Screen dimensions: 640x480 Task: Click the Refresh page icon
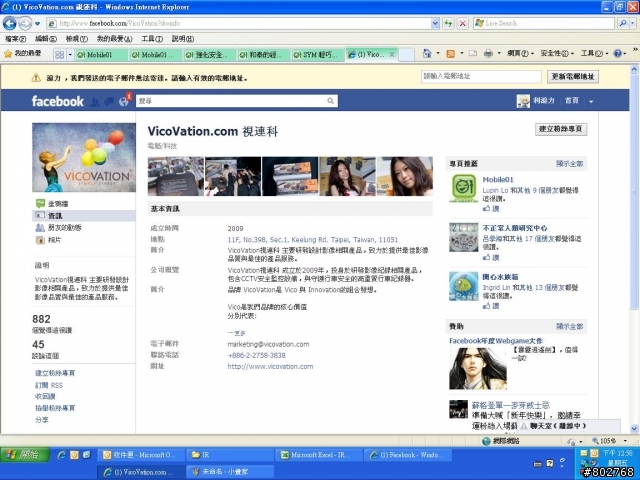click(x=449, y=23)
